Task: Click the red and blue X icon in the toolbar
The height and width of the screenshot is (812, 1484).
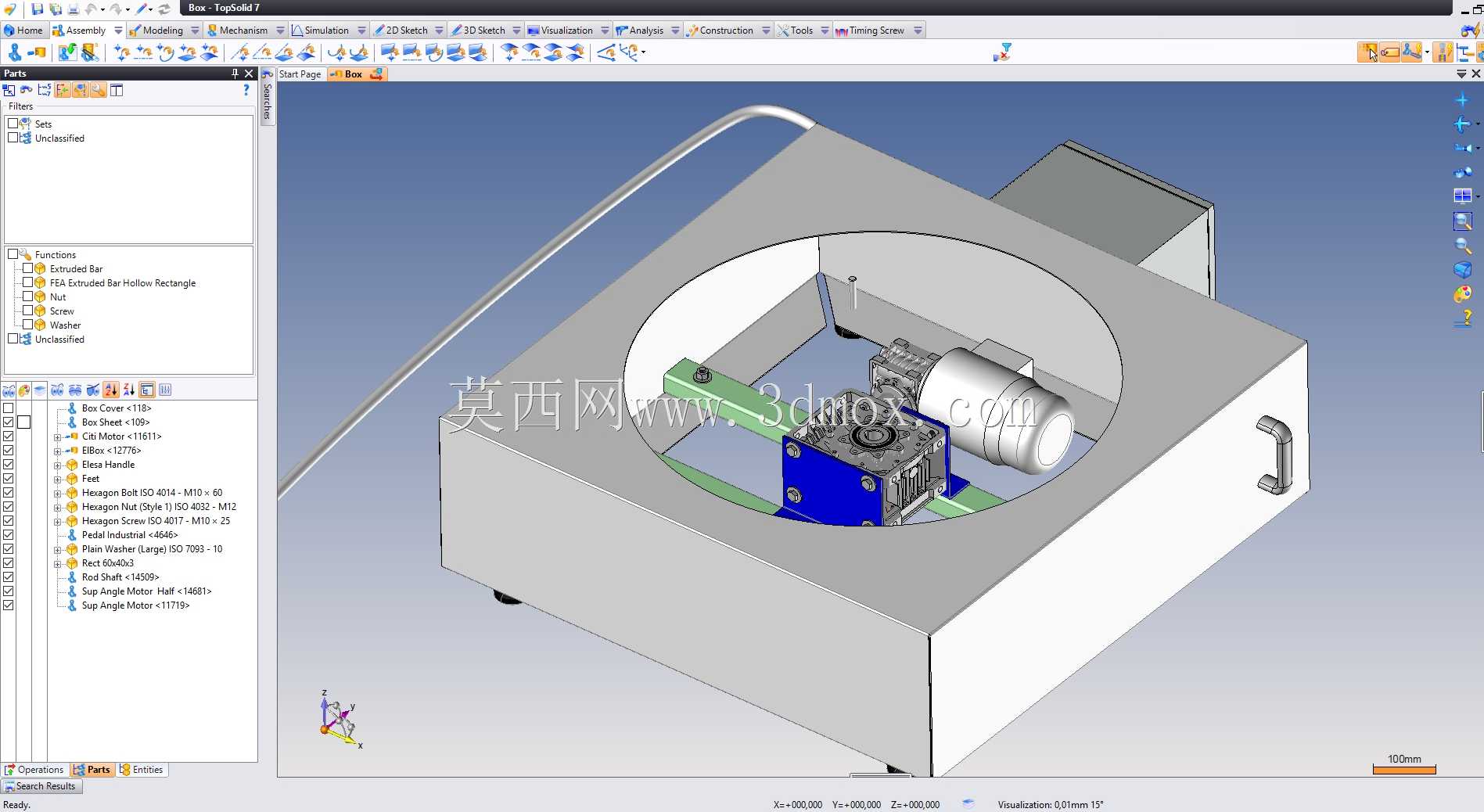Action: (x=1002, y=52)
